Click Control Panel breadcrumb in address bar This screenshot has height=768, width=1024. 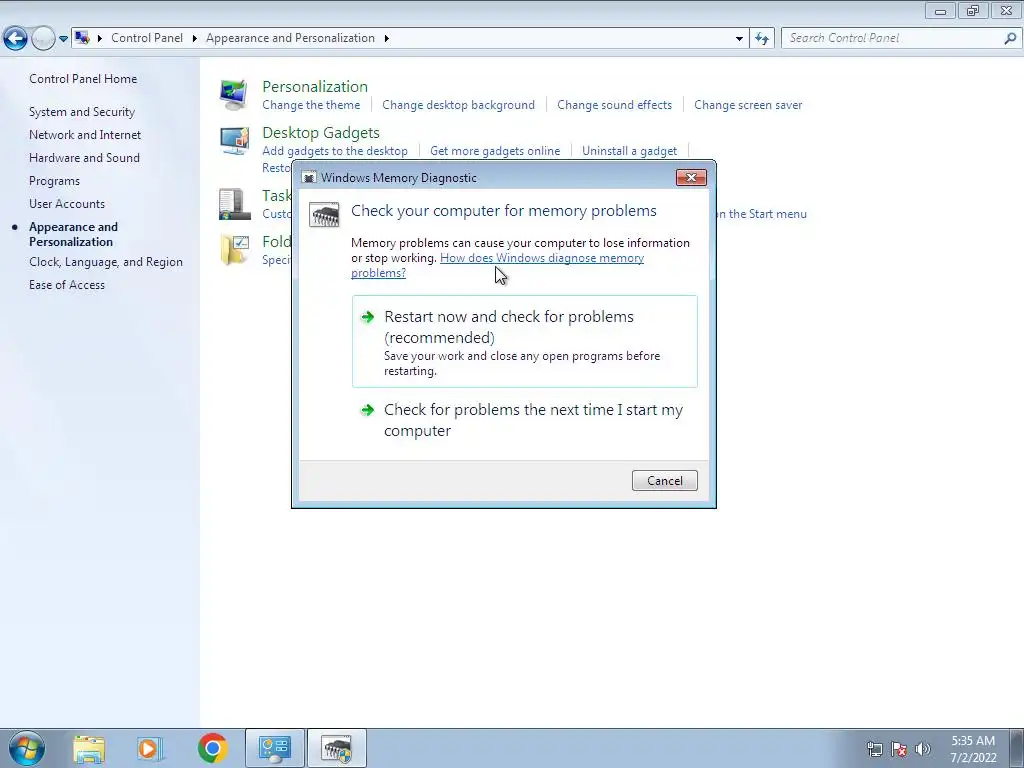(147, 38)
